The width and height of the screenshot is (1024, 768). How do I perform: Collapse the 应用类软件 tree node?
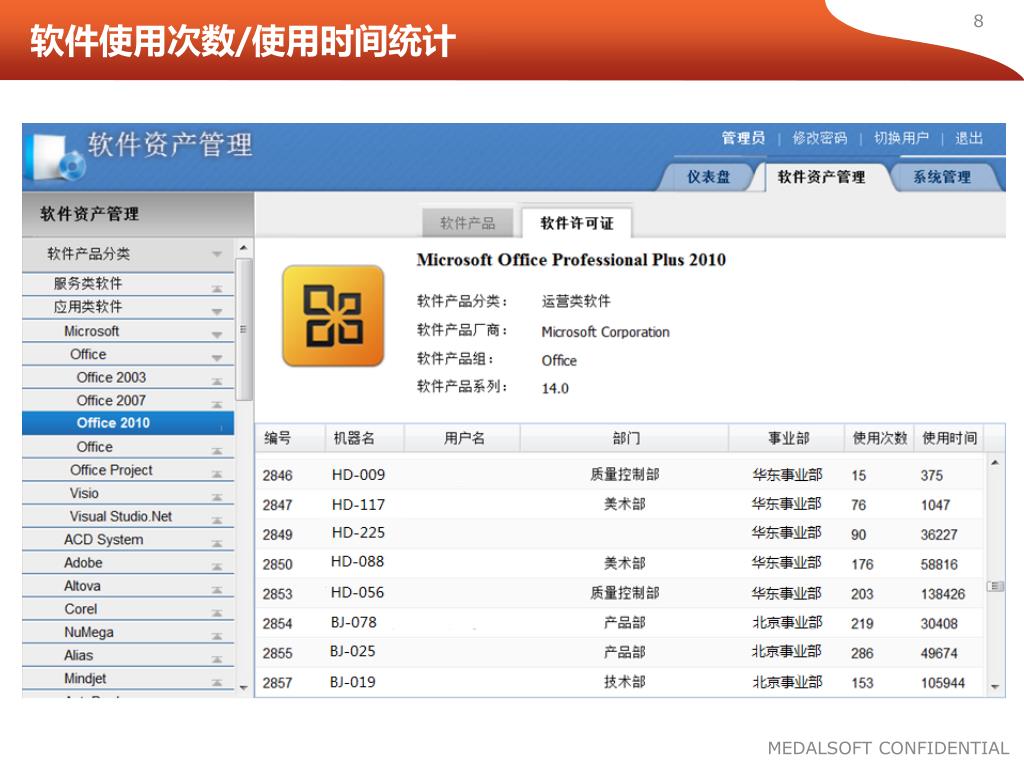coord(217,309)
